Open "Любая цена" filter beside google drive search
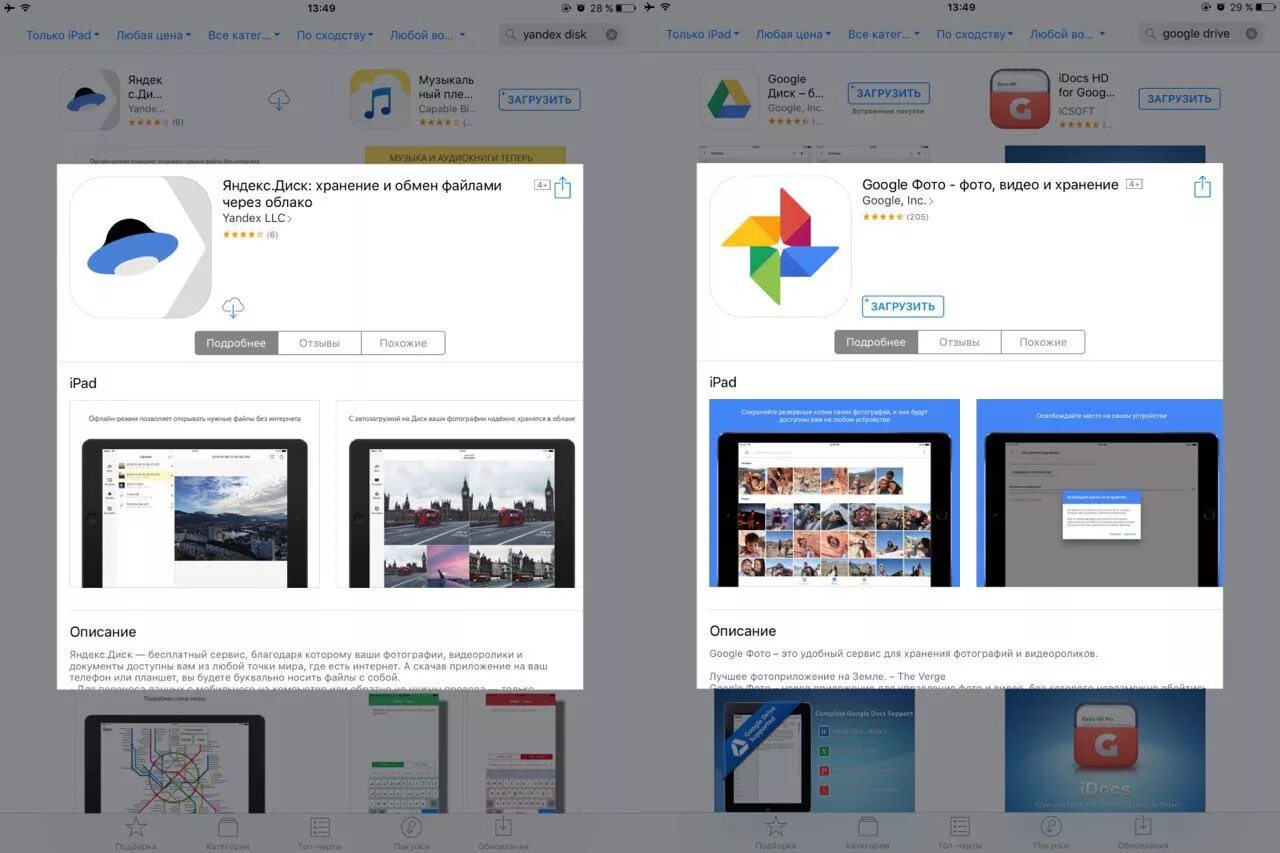1280x853 pixels. tap(794, 35)
